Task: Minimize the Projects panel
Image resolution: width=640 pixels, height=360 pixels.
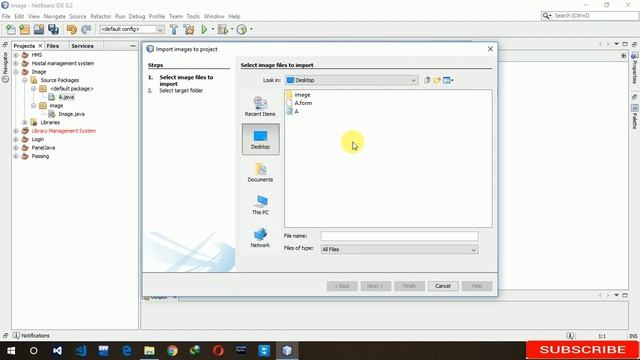Action: coord(133,46)
